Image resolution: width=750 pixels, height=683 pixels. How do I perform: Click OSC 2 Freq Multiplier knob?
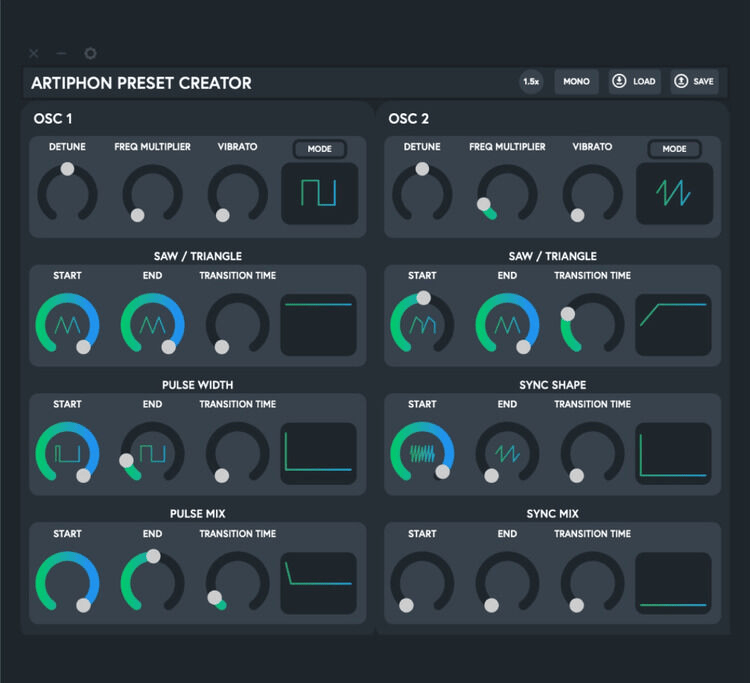[507, 193]
